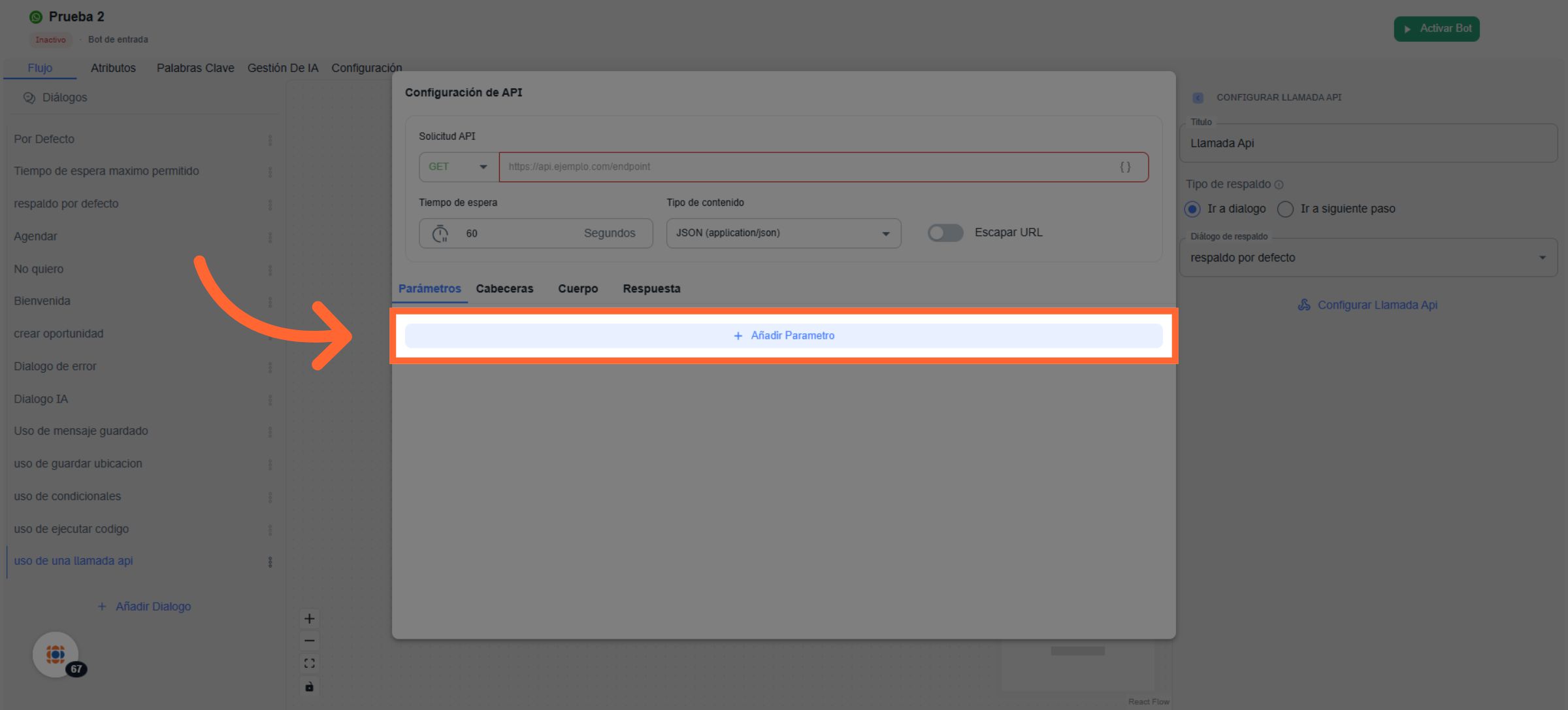
Task: Click the Añadir Parametro button
Action: pyautogui.click(x=783, y=335)
